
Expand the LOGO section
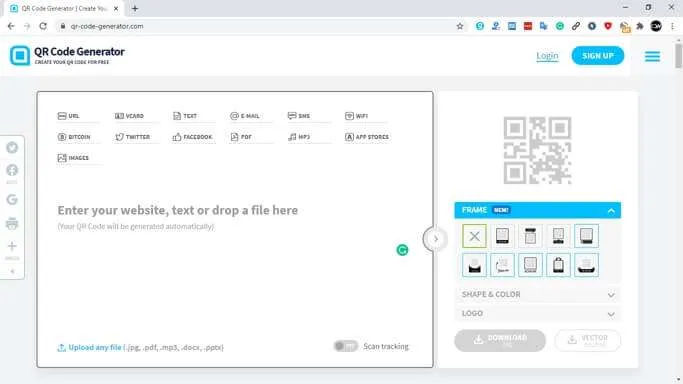click(538, 313)
